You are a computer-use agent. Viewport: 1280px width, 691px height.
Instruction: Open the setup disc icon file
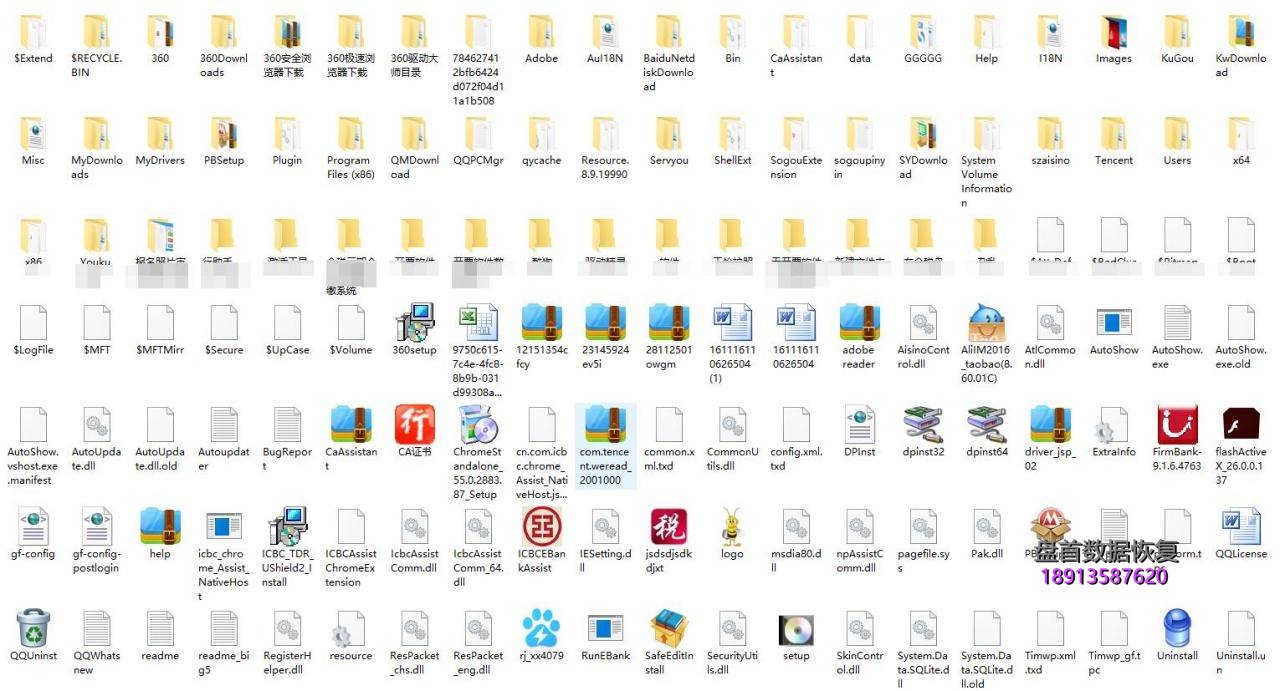(x=796, y=629)
